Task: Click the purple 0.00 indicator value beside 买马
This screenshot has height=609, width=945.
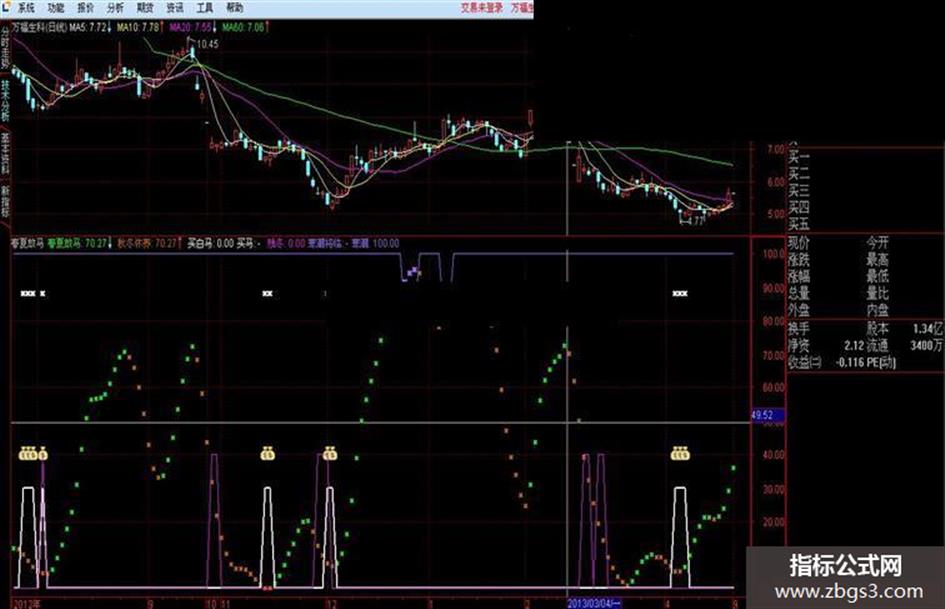Action: tap(297, 244)
